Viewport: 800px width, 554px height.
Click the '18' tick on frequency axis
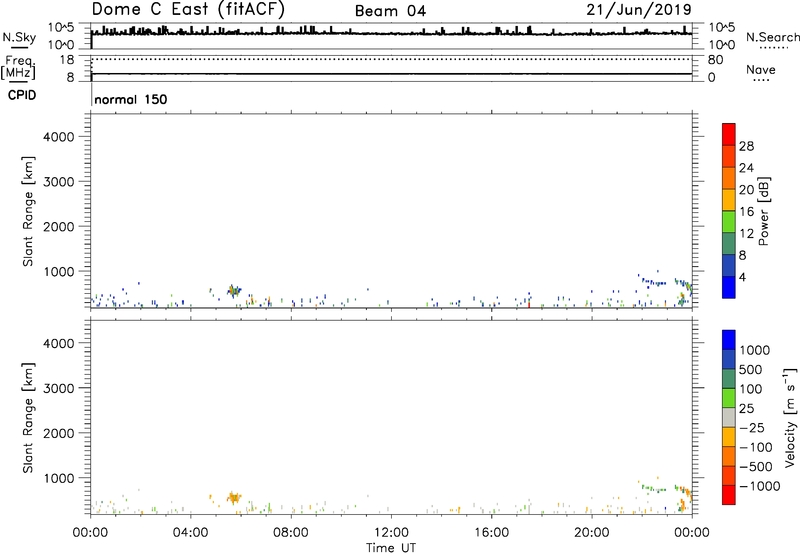point(67,60)
